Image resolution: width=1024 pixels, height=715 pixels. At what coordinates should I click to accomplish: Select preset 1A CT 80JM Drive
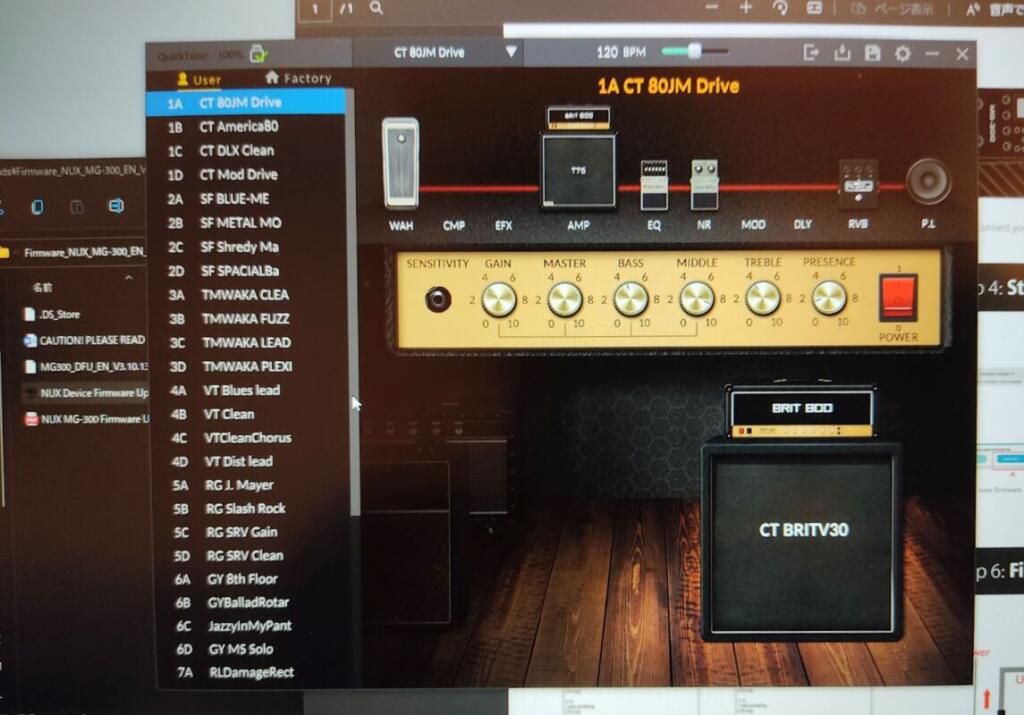point(246,103)
